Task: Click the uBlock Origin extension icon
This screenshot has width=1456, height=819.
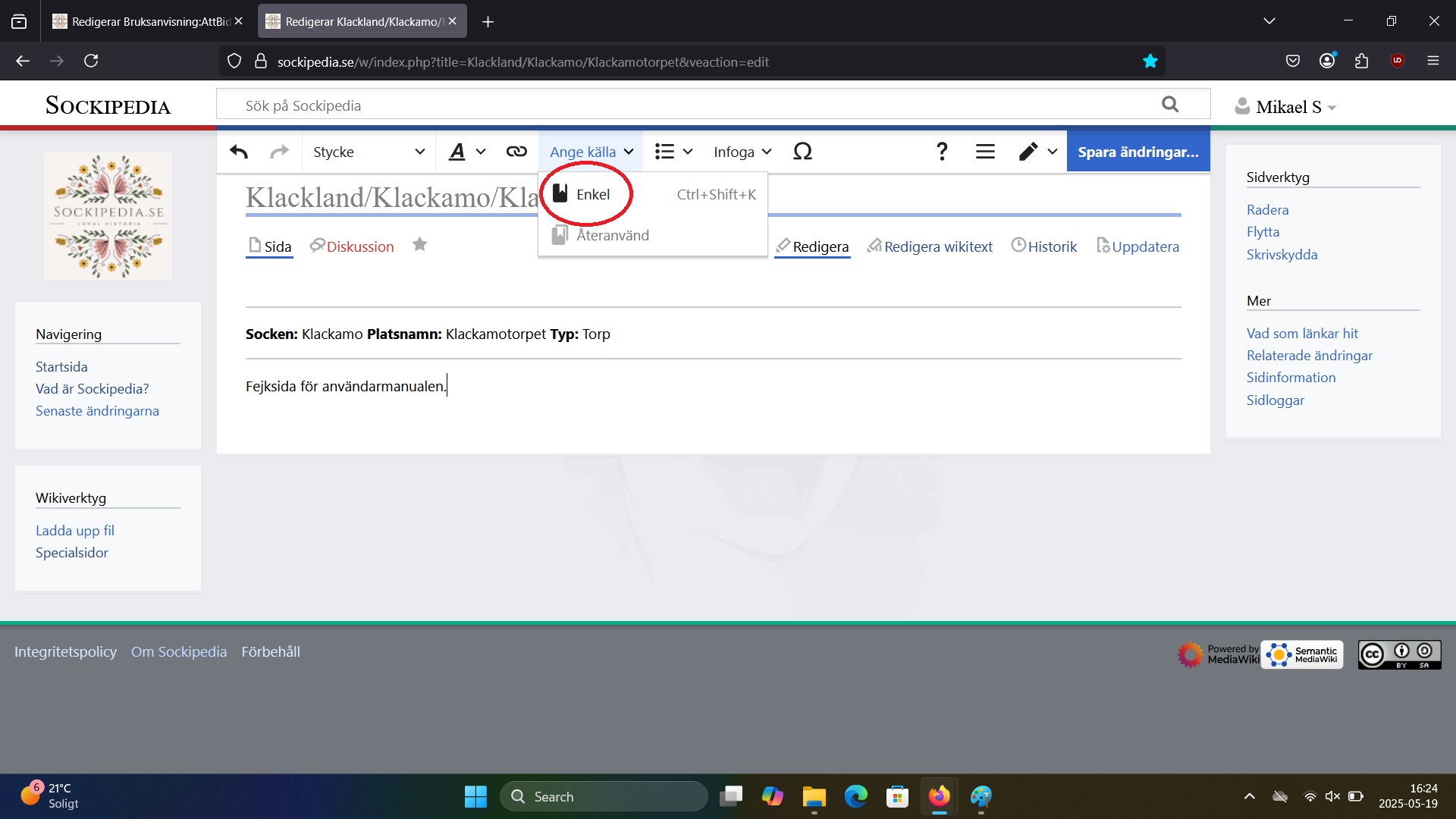Action: tap(1397, 61)
